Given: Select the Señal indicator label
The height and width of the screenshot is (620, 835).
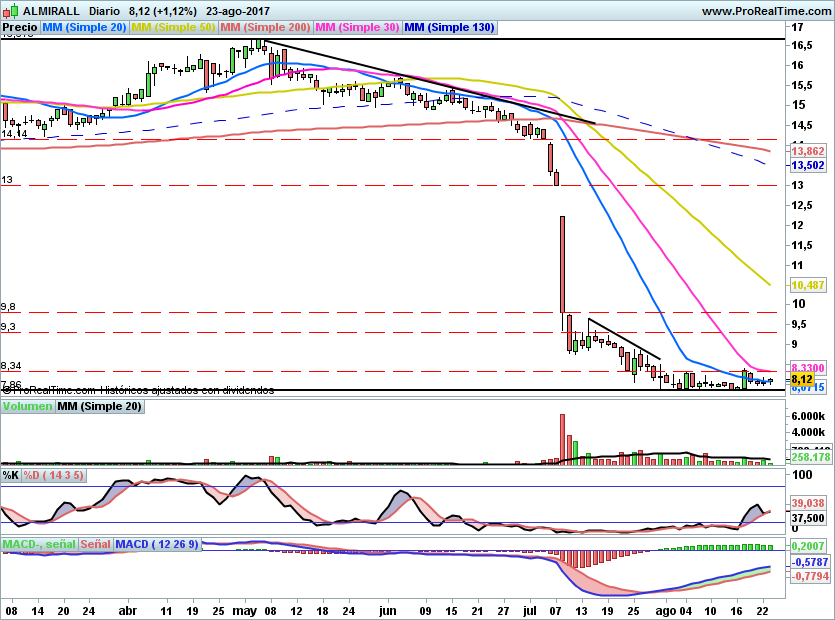Looking at the screenshot, I should 95,544.
